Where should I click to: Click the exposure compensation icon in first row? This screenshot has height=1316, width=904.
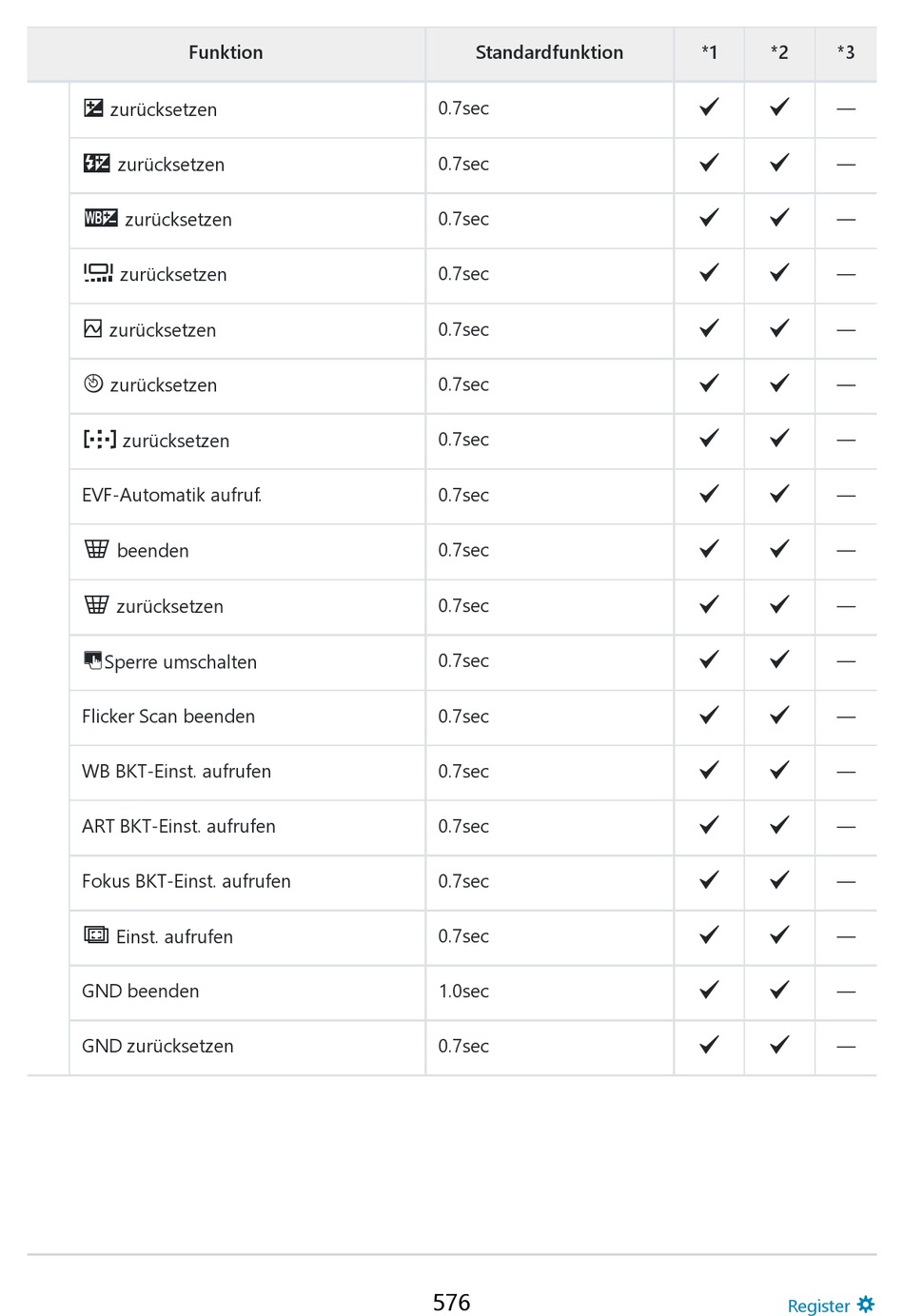[93, 108]
